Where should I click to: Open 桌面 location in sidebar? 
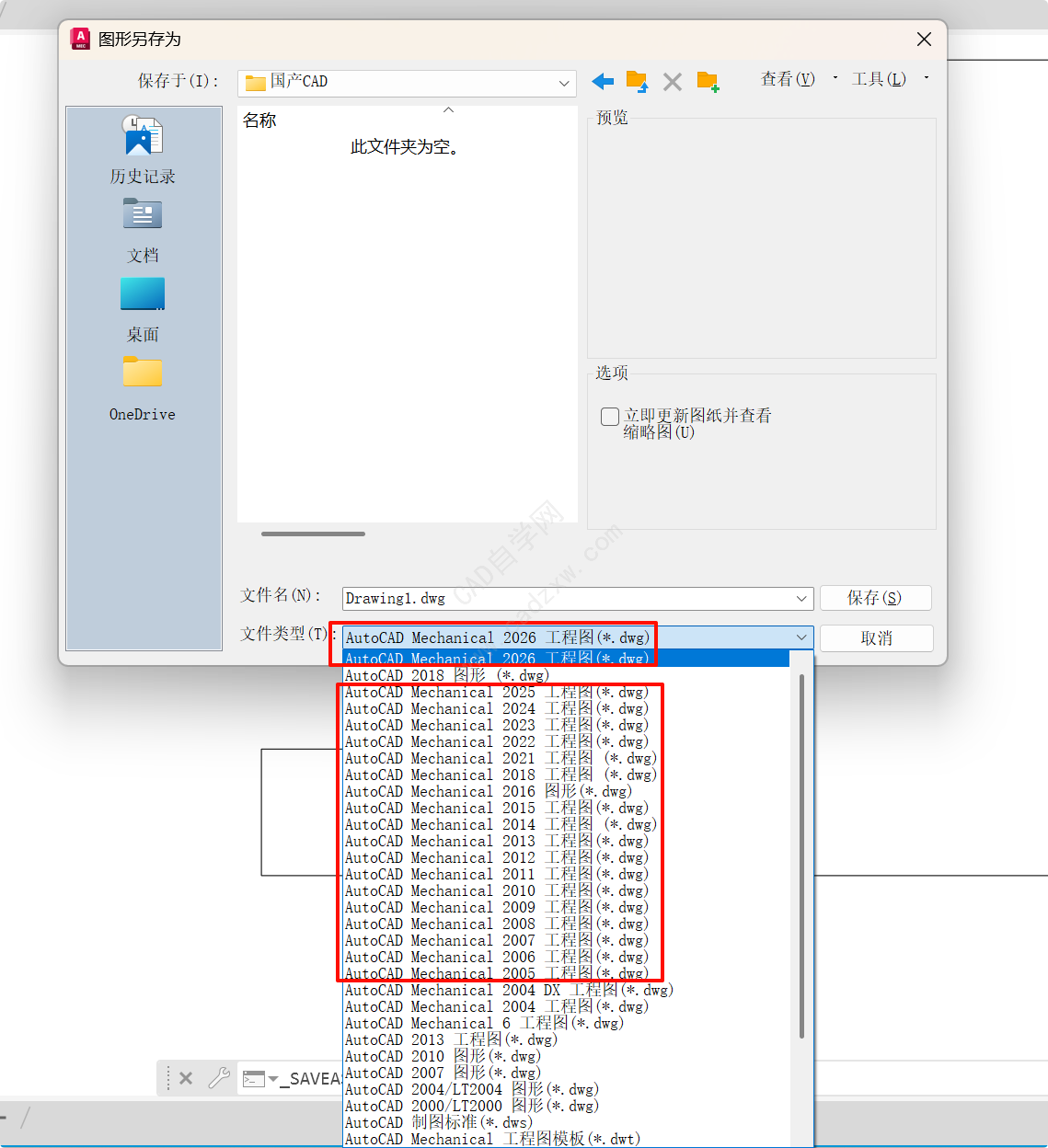pos(143,310)
